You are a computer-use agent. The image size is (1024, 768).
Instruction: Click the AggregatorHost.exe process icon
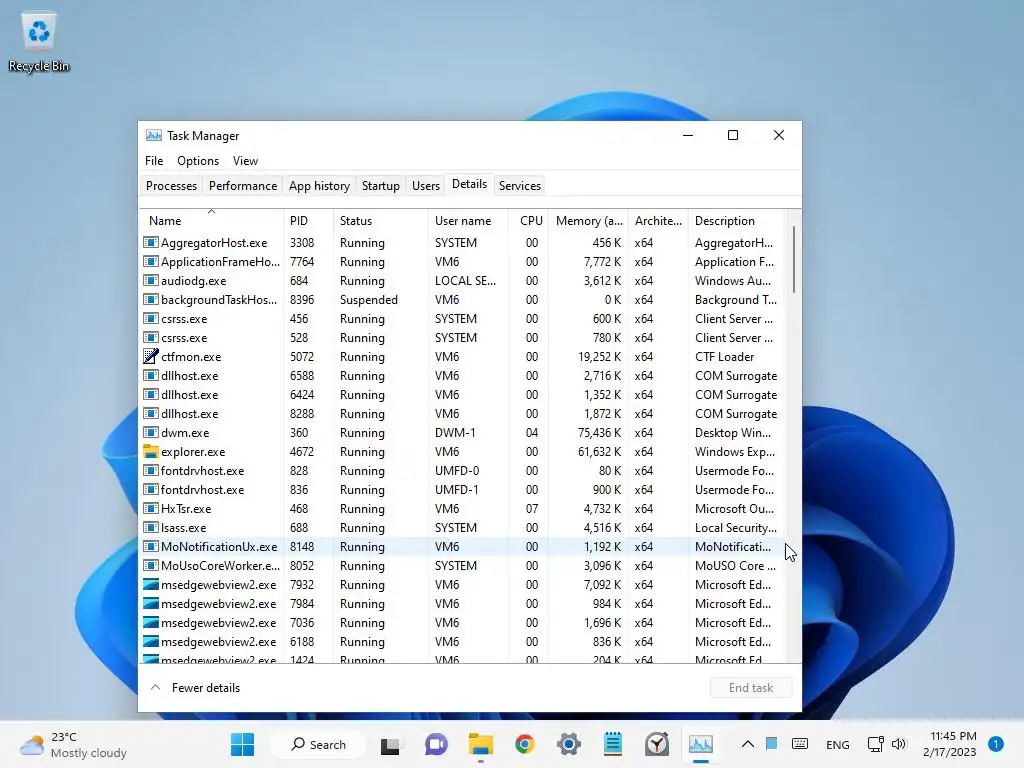click(x=151, y=242)
